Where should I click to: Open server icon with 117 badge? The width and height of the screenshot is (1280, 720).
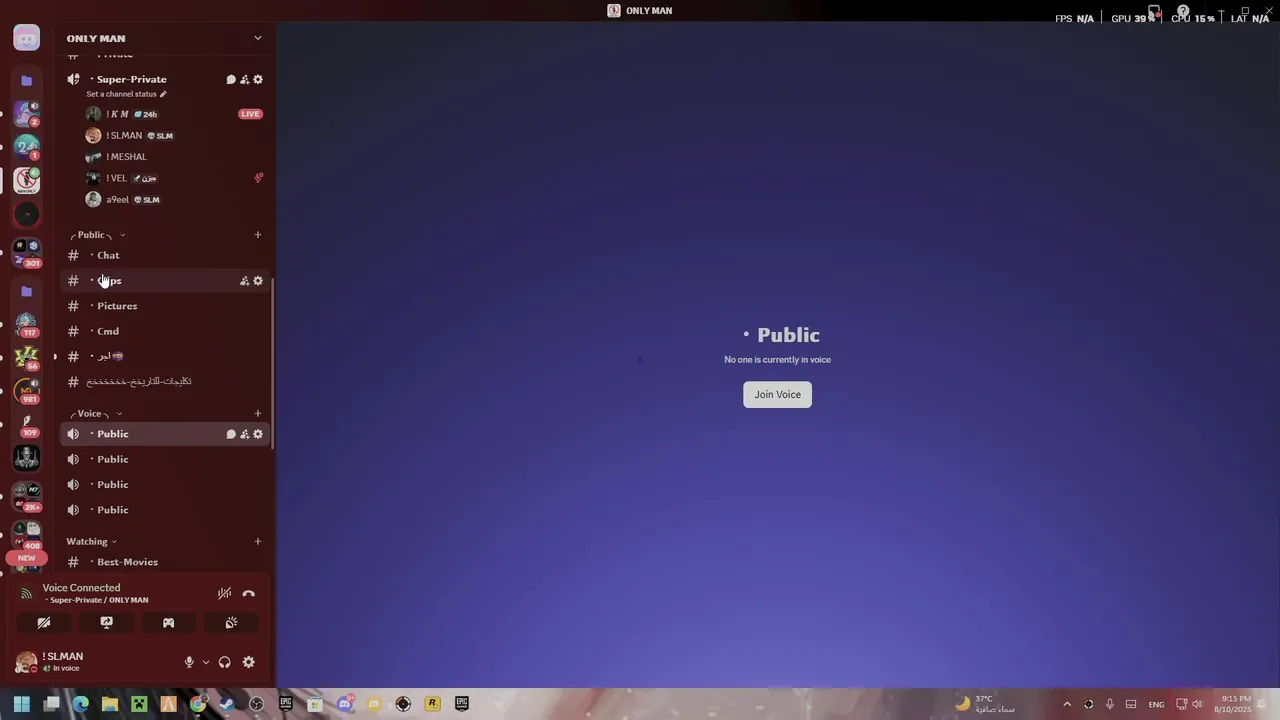[x=27, y=323]
